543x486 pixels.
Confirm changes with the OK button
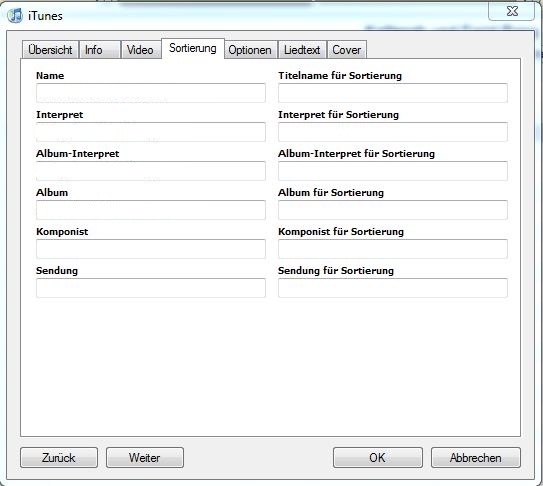coord(378,458)
